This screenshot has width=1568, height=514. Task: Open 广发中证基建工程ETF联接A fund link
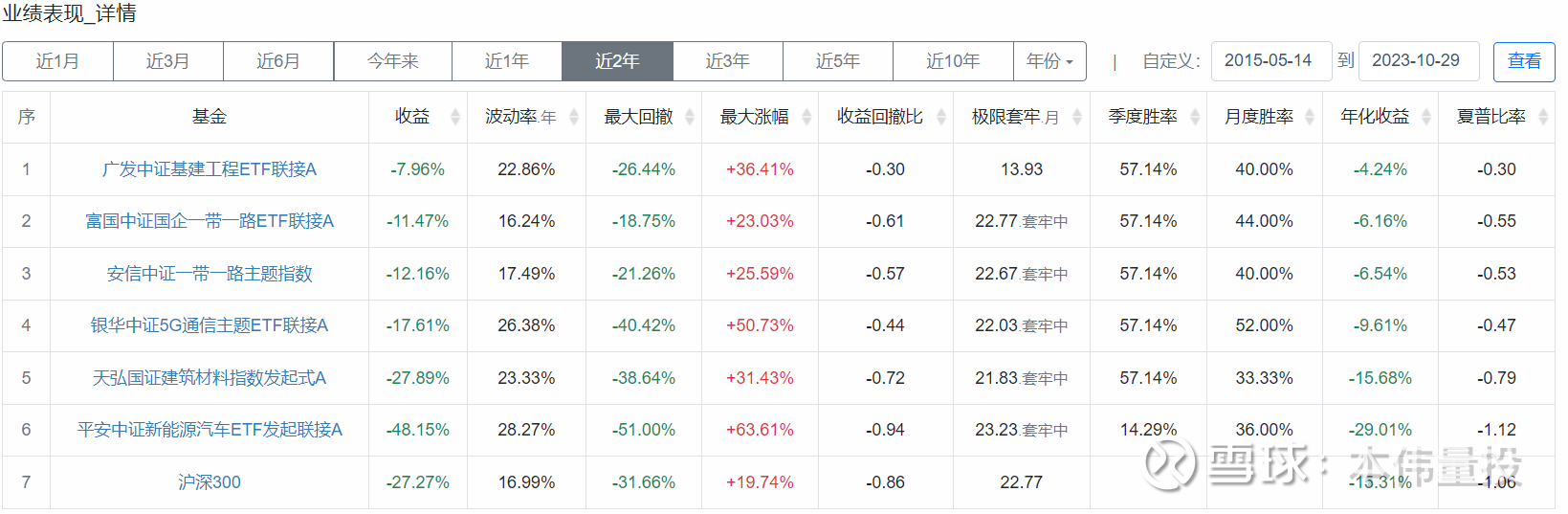[x=210, y=169]
